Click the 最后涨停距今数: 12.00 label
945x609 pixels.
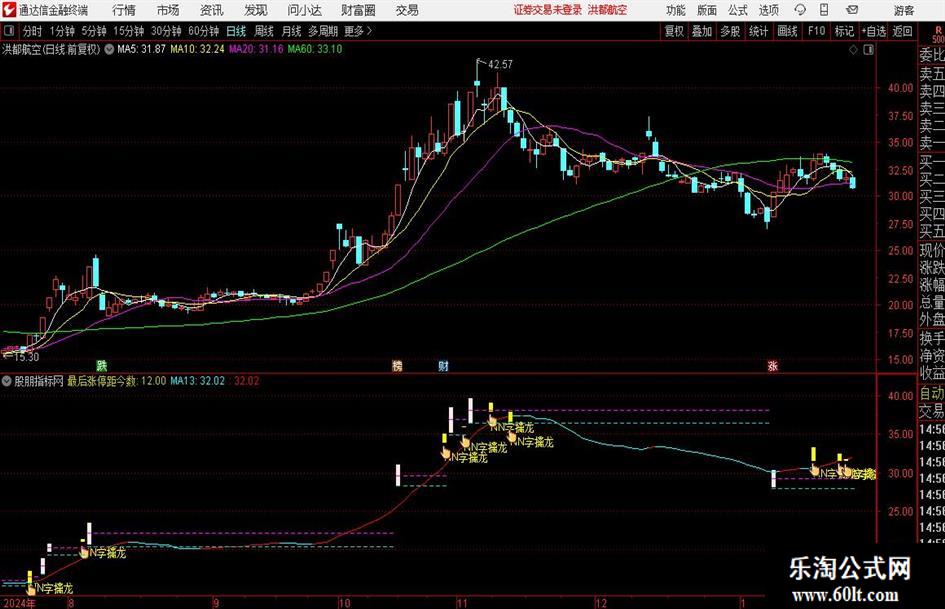(x=116, y=381)
